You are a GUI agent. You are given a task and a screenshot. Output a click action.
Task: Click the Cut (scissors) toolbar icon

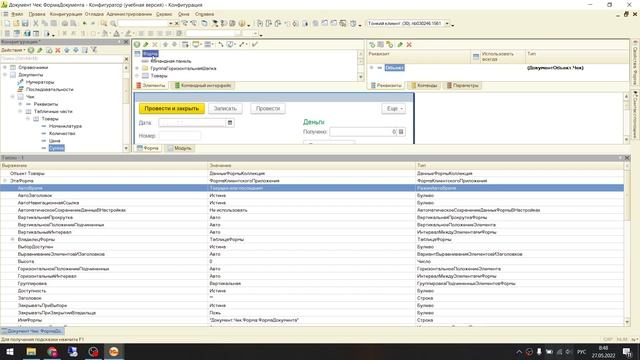coord(36,24)
